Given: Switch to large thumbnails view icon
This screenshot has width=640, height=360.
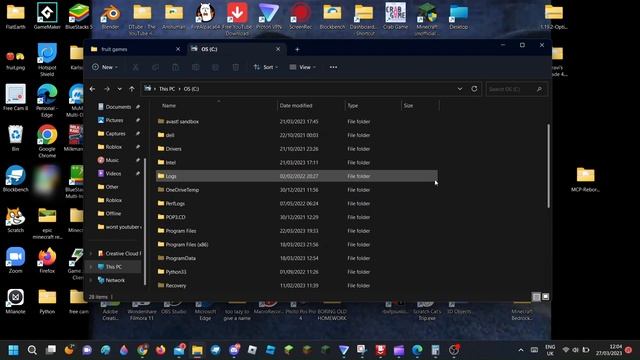Looking at the screenshot, I should (x=546, y=297).
